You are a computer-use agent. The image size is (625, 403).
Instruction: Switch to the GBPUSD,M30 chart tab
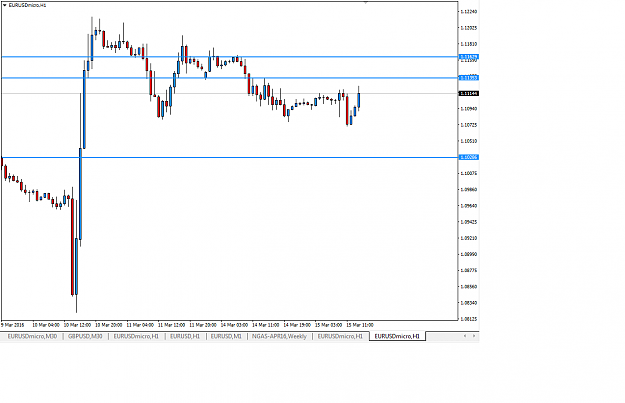[85, 336]
